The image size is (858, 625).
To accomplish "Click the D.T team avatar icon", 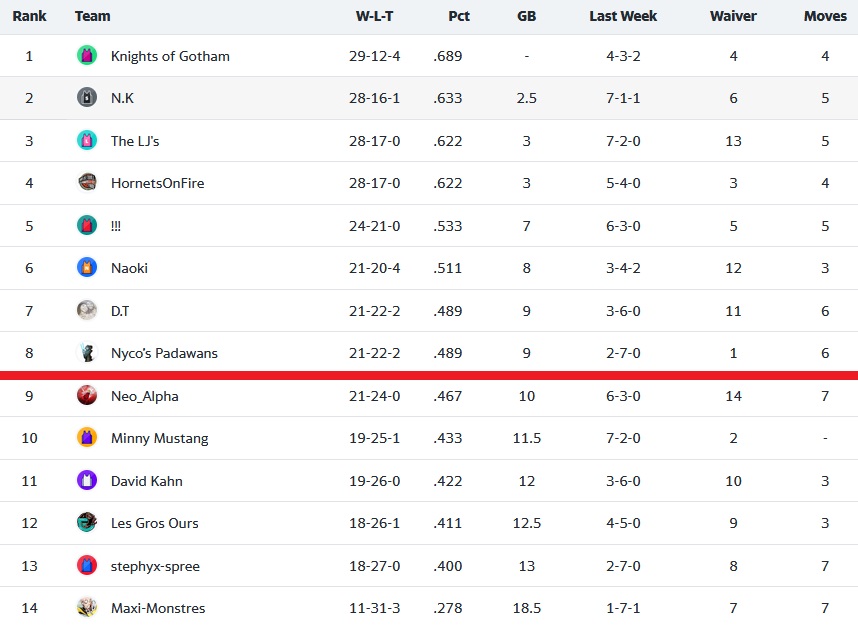I will (x=86, y=311).
